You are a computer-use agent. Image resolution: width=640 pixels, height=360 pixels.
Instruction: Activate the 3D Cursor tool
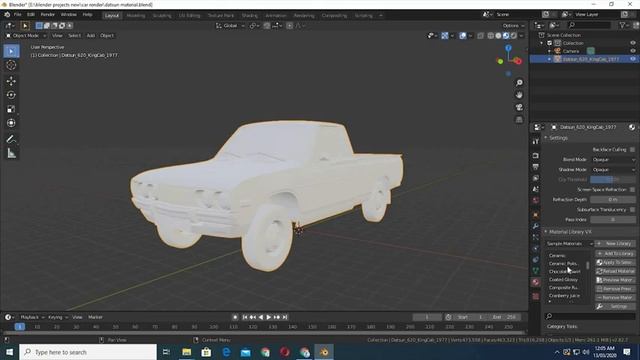(11, 65)
